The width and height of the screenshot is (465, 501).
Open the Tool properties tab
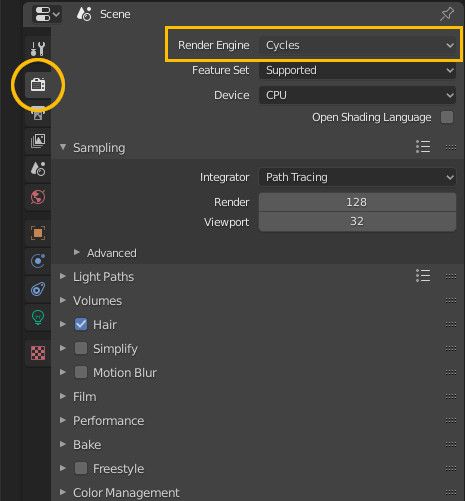[x=38, y=49]
